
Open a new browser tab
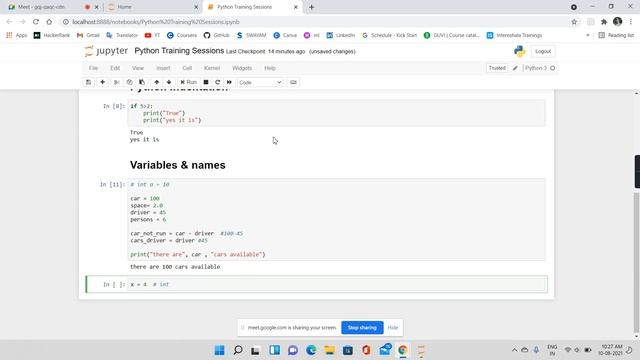[x=311, y=7]
